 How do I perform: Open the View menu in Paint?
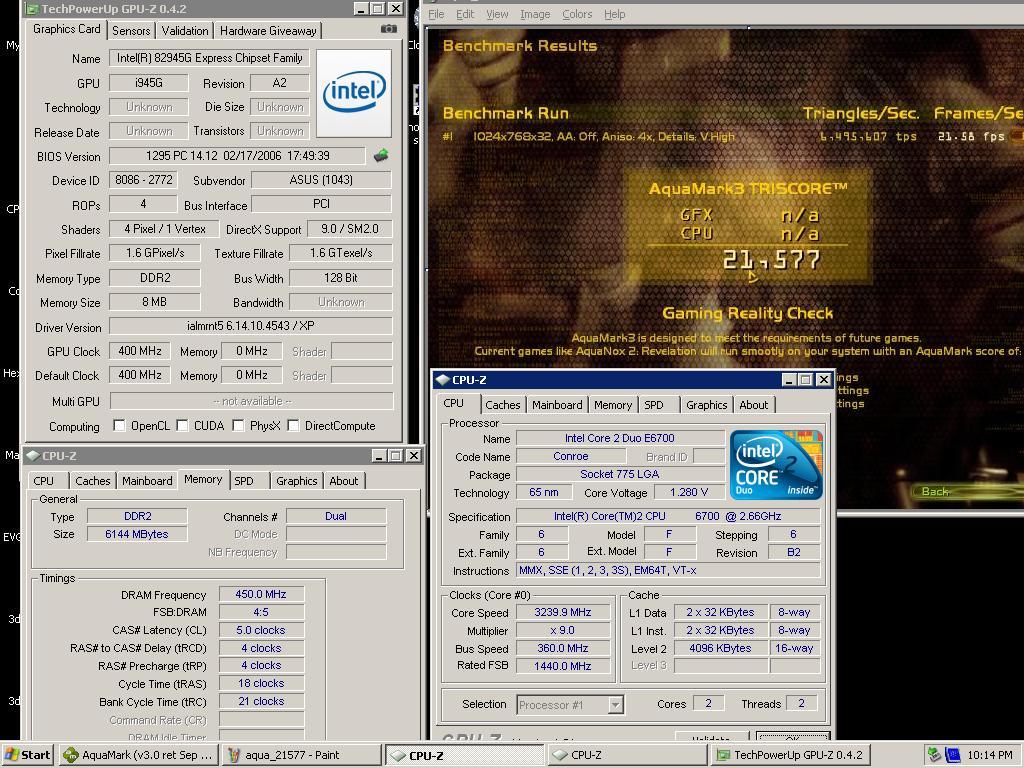point(497,14)
